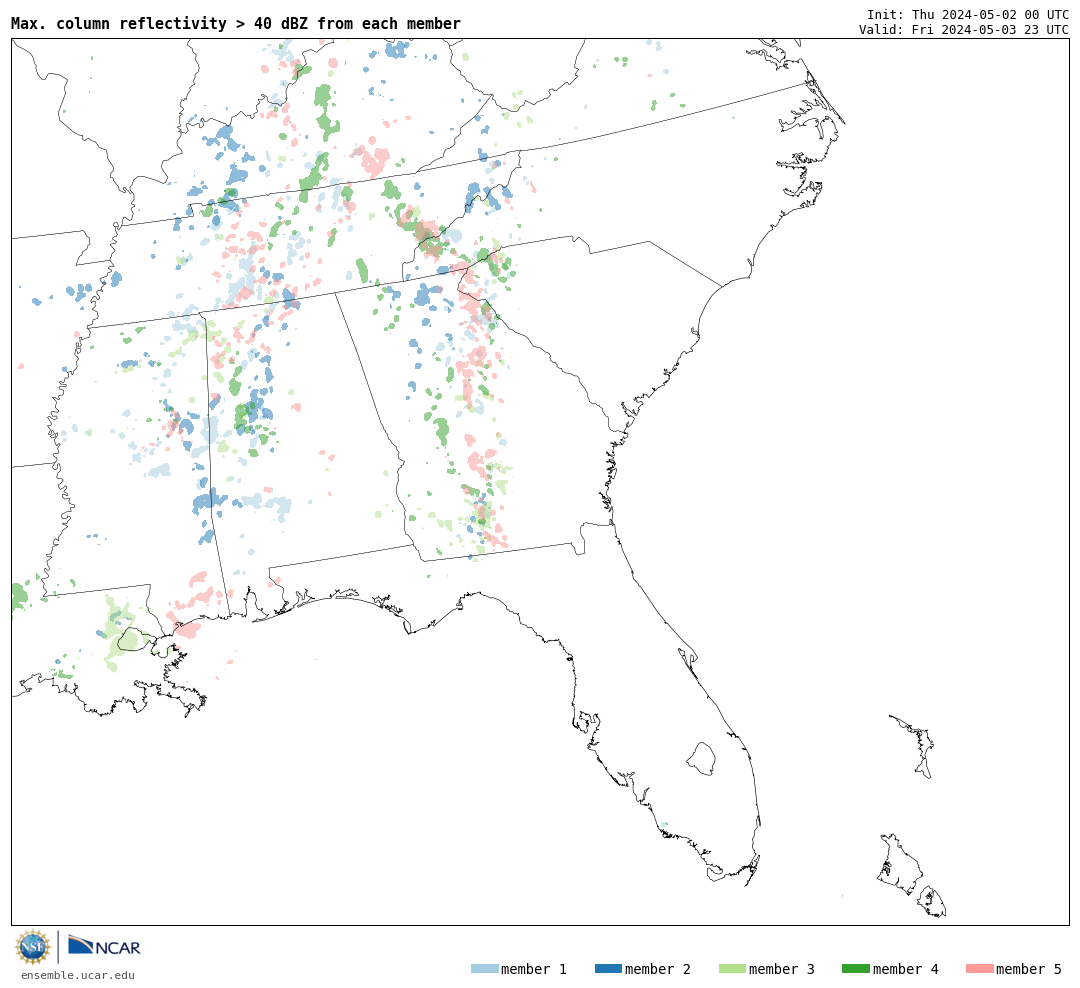This screenshot has width=1080, height=988.
Task: Click the NCAR logo
Action: pyautogui.click(x=104, y=945)
